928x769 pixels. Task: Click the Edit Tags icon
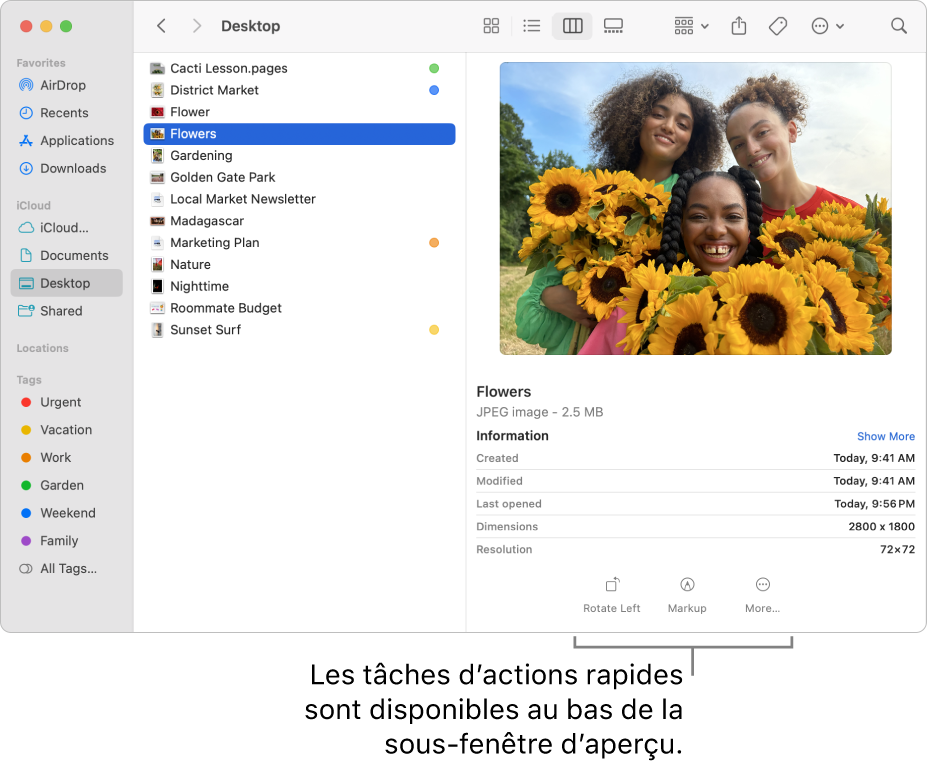pos(778,26)
